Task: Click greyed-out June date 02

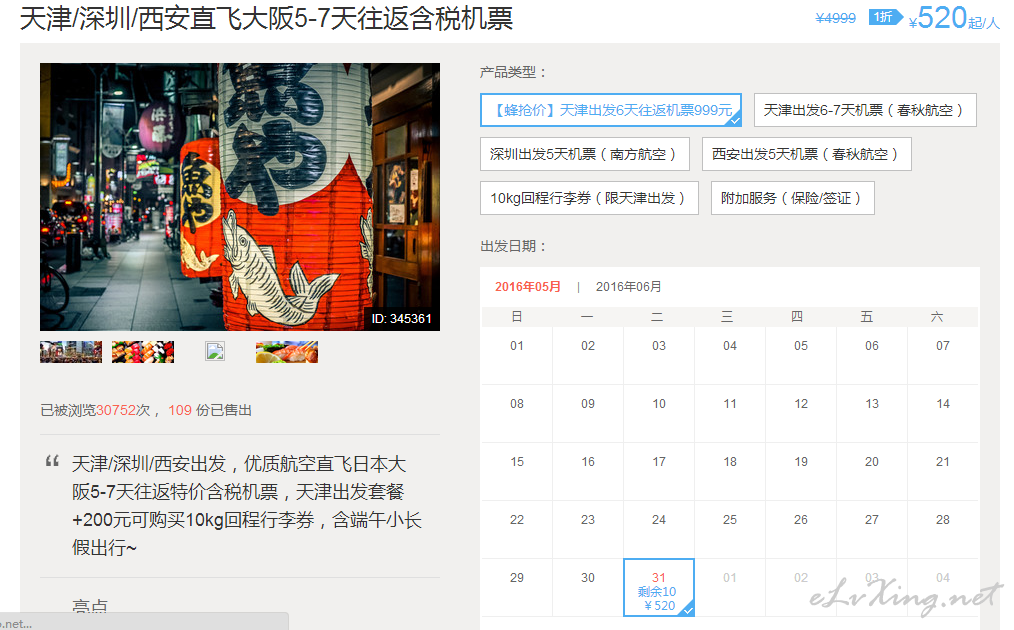Action: 801,578
